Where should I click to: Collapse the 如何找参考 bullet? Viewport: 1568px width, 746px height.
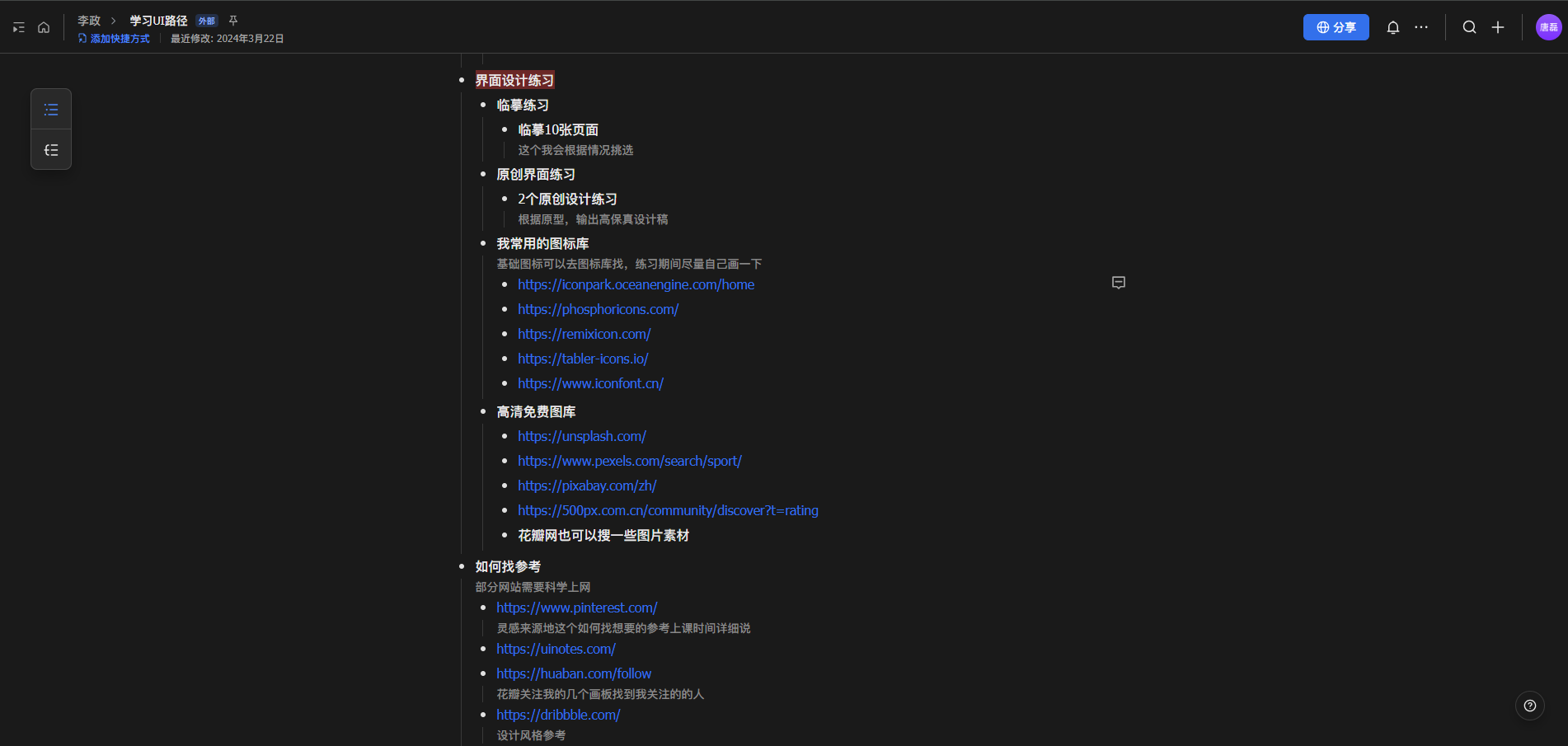tap(462, 567)
